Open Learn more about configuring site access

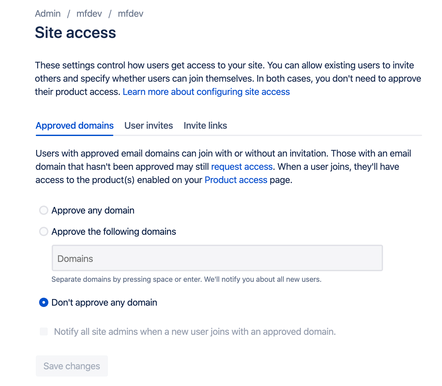tap(206, 92)
